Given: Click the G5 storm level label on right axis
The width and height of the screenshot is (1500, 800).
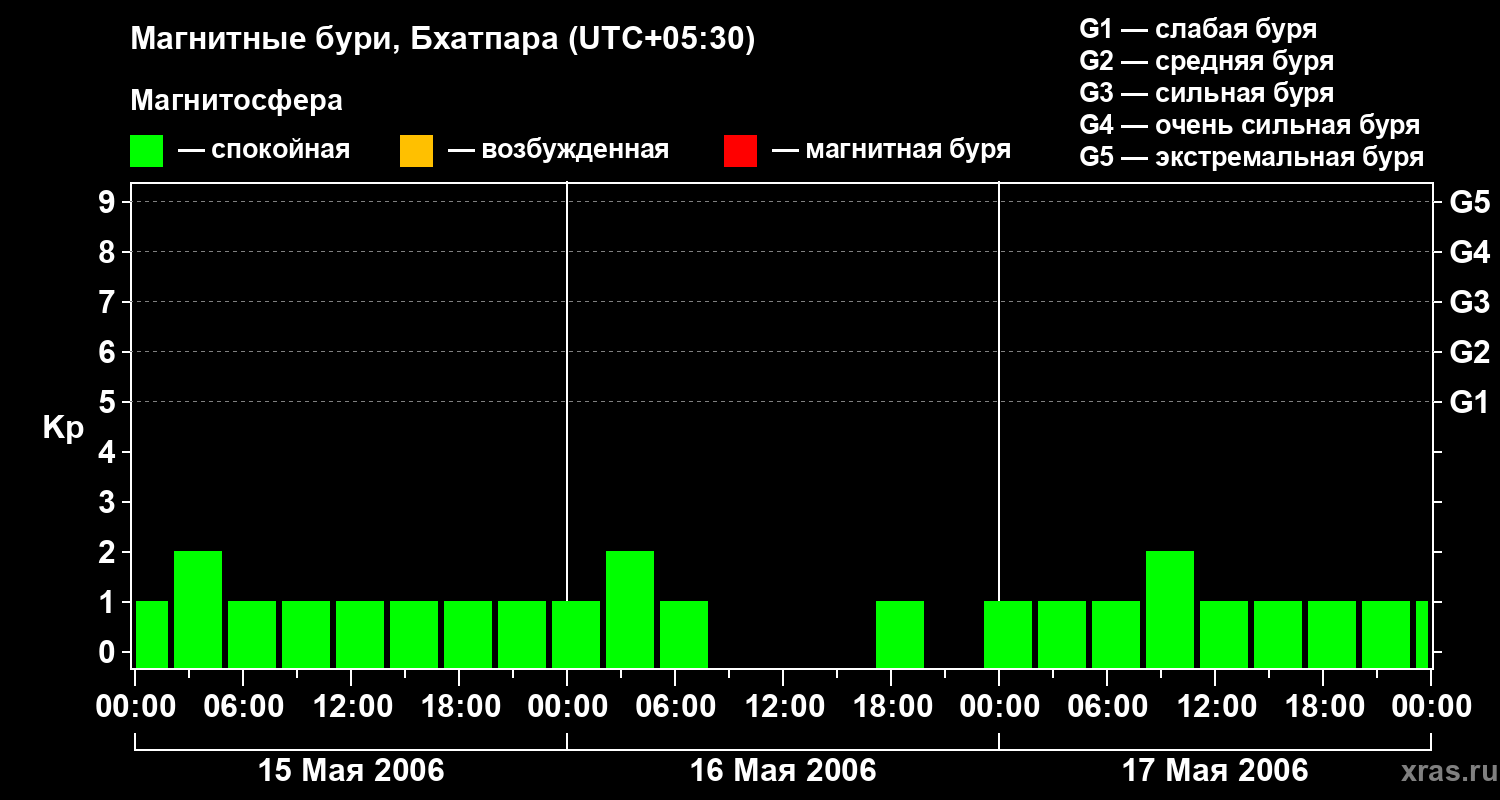Looking at the screenshot, I should (x=1469, y=202).
